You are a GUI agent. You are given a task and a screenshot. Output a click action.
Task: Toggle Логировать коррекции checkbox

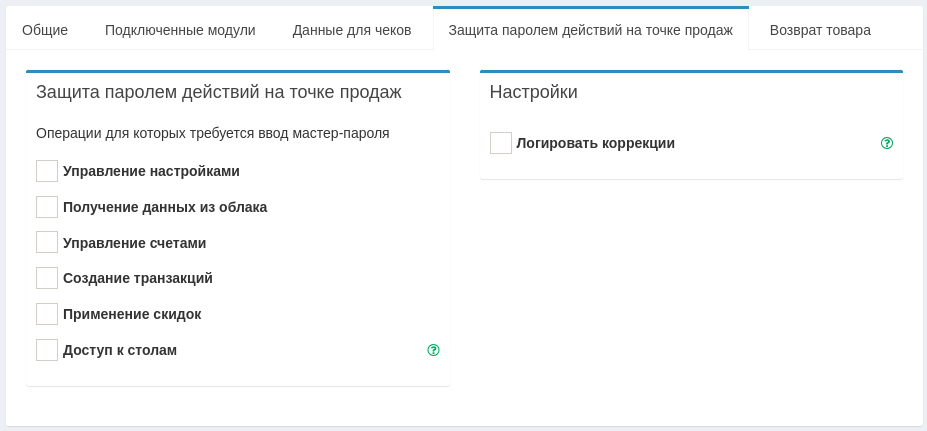(x=501, y=143)
